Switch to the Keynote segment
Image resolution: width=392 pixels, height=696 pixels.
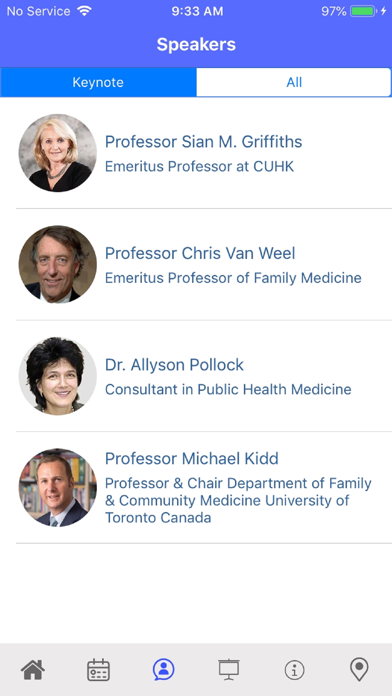tap(98, 82)
